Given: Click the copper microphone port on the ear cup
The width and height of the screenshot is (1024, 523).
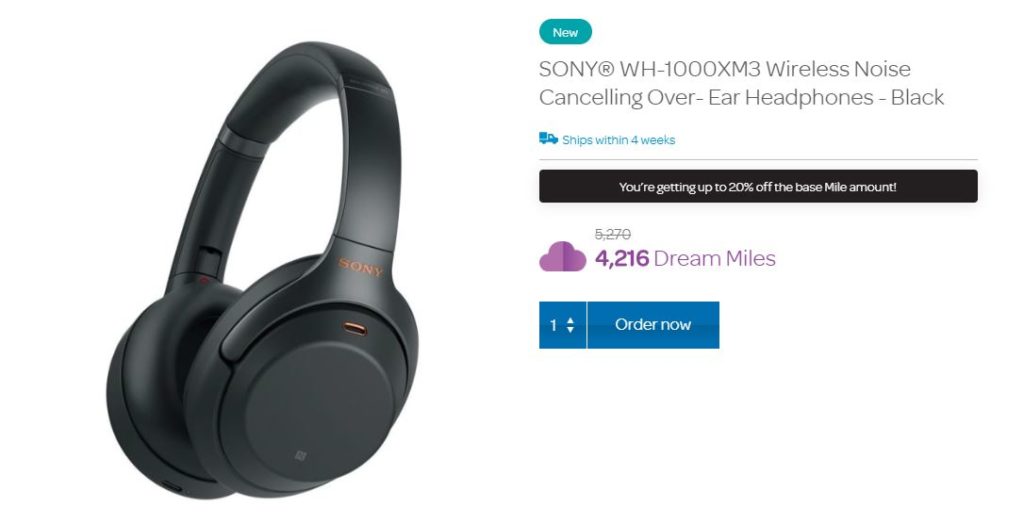Looking at the screenshot, I should point(355,328).
